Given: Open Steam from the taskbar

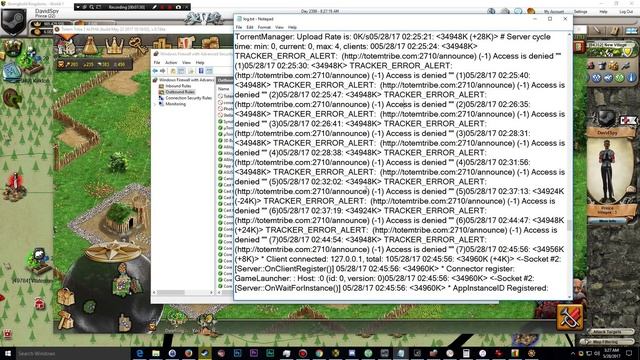Looking at the screenshot, I should 205,353.
